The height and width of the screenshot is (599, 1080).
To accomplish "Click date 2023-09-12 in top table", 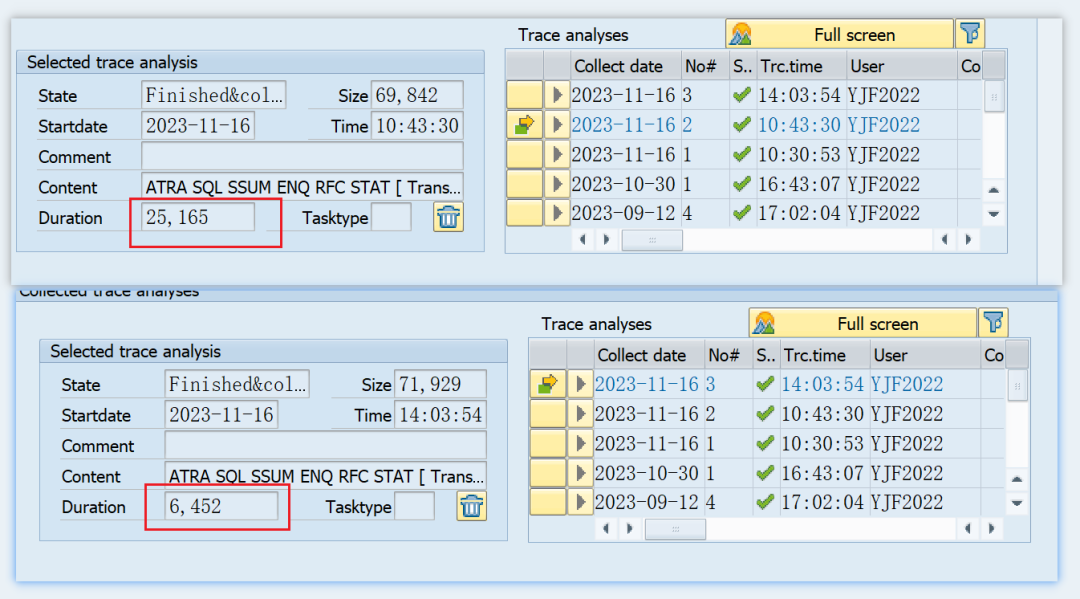I will point(623,213).
